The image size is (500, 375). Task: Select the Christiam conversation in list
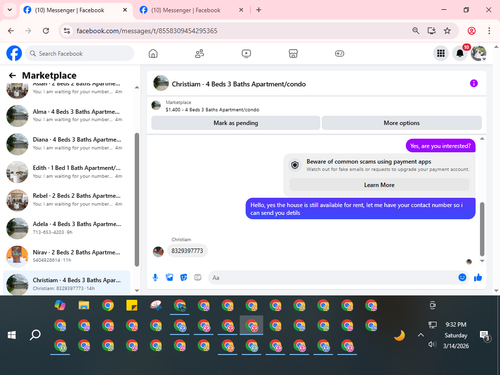(x=67, y=283)
